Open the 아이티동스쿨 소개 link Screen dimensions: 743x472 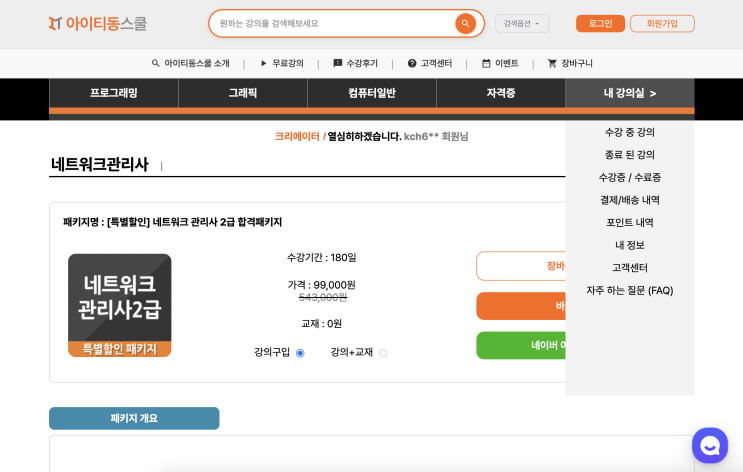coord(197,63)
